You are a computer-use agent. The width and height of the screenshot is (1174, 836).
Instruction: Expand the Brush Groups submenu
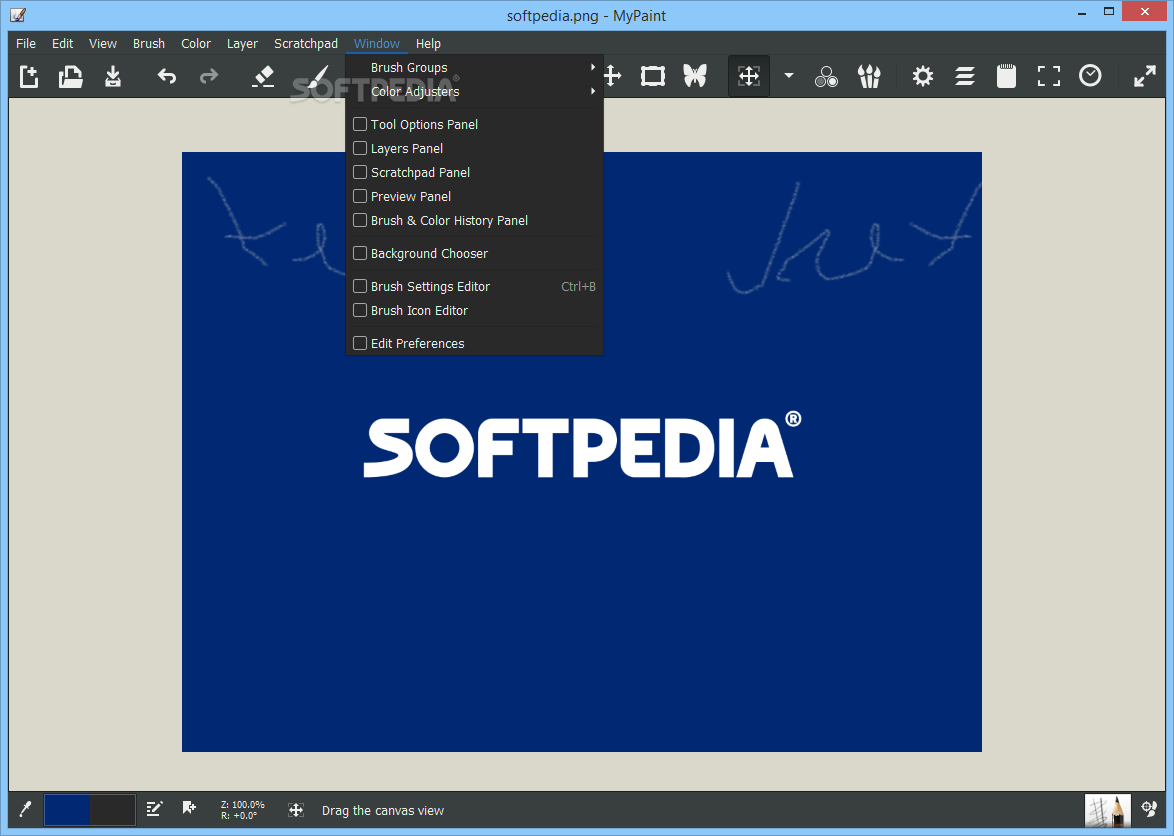pyautogui.click(x=475, y=67)
